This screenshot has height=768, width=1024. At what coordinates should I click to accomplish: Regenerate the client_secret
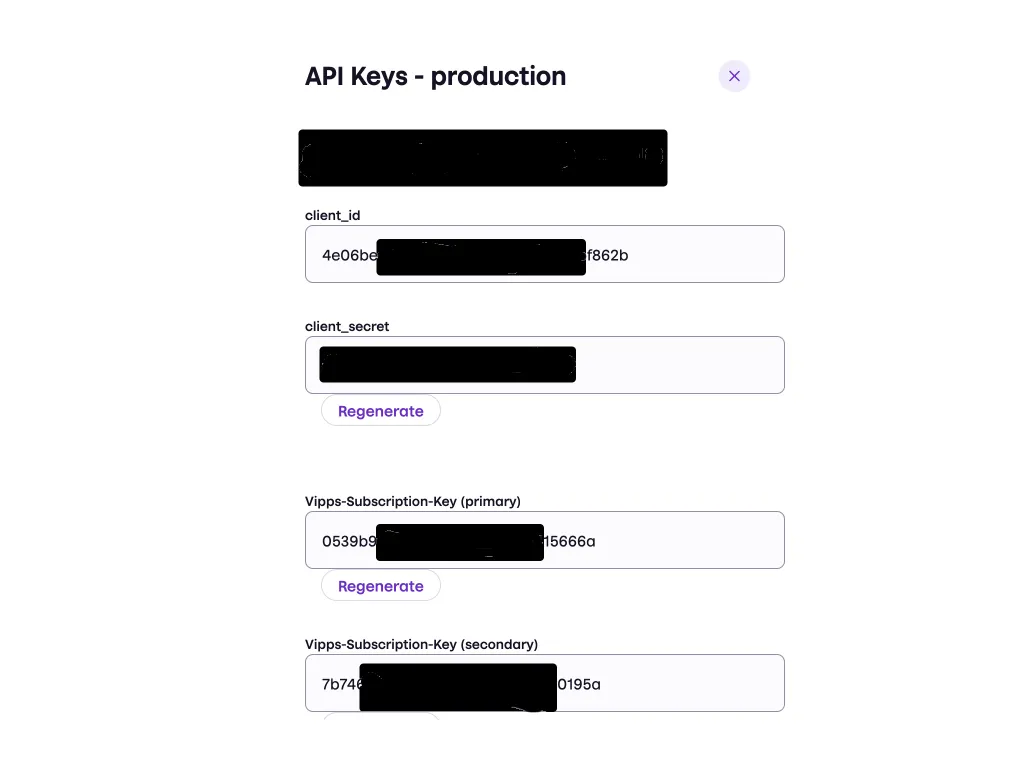[x=381, y=411]
